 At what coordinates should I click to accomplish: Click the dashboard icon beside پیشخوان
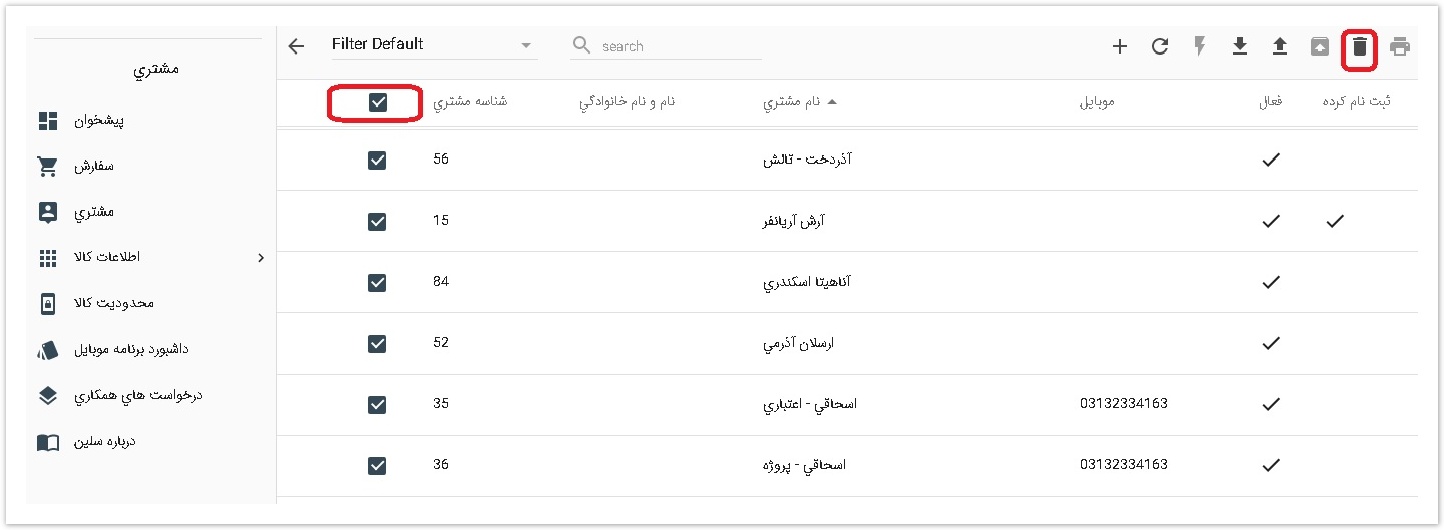click(48, 121)
